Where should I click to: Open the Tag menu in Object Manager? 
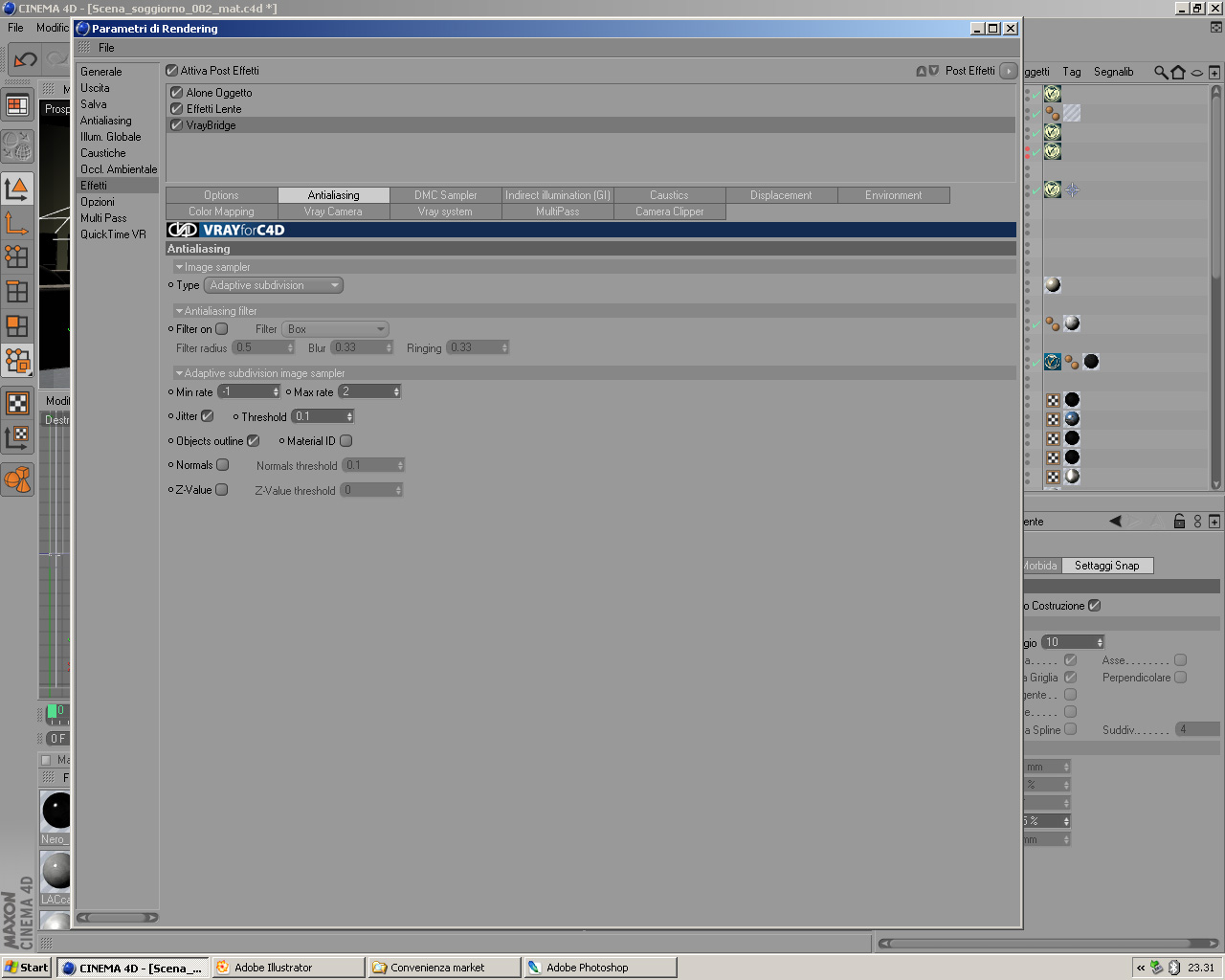(1072, 72)
